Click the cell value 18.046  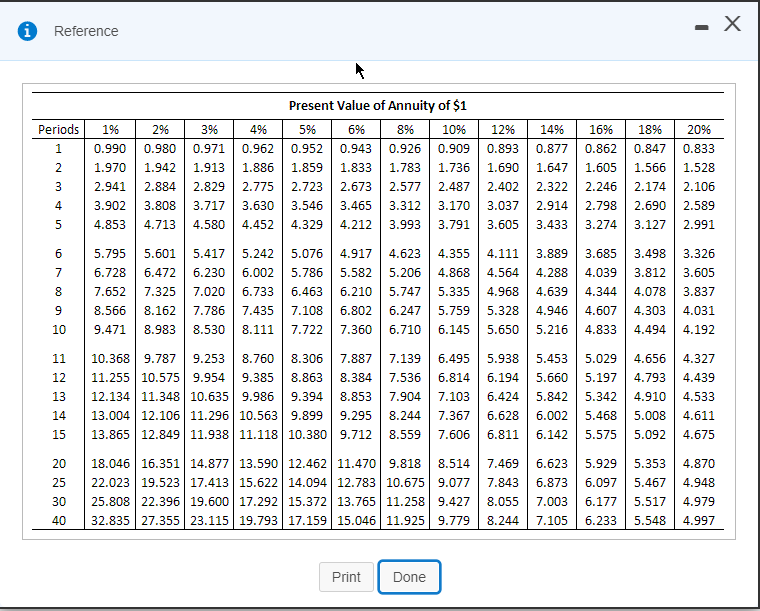110,464
